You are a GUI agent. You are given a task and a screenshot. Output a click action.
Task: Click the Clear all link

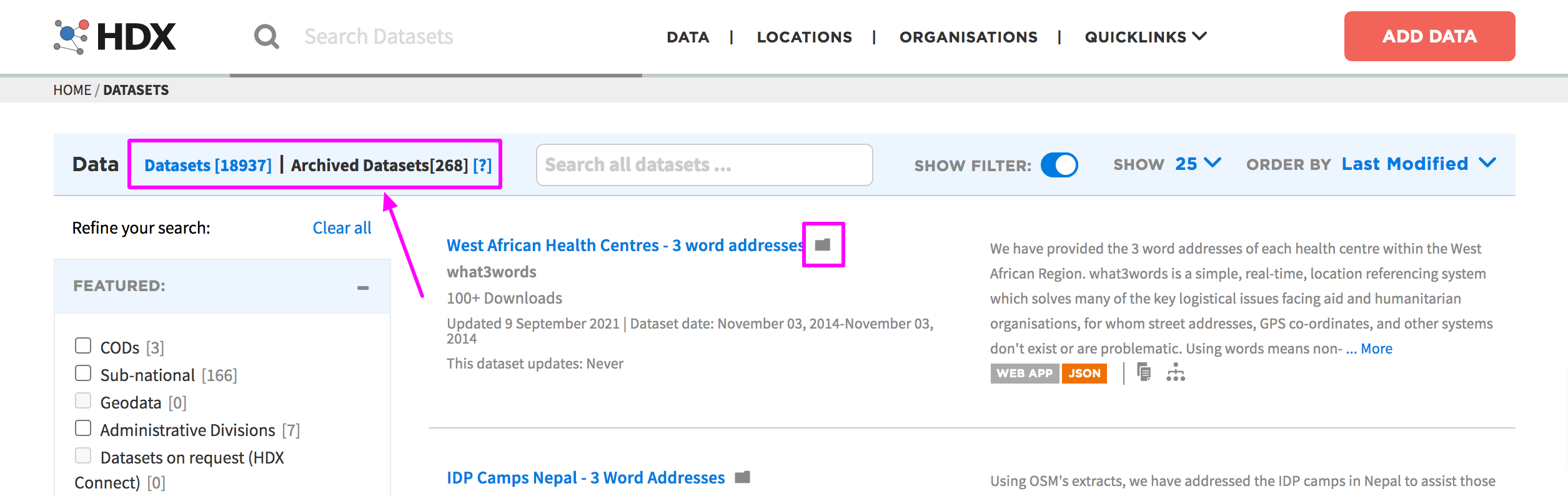[342, 228]
